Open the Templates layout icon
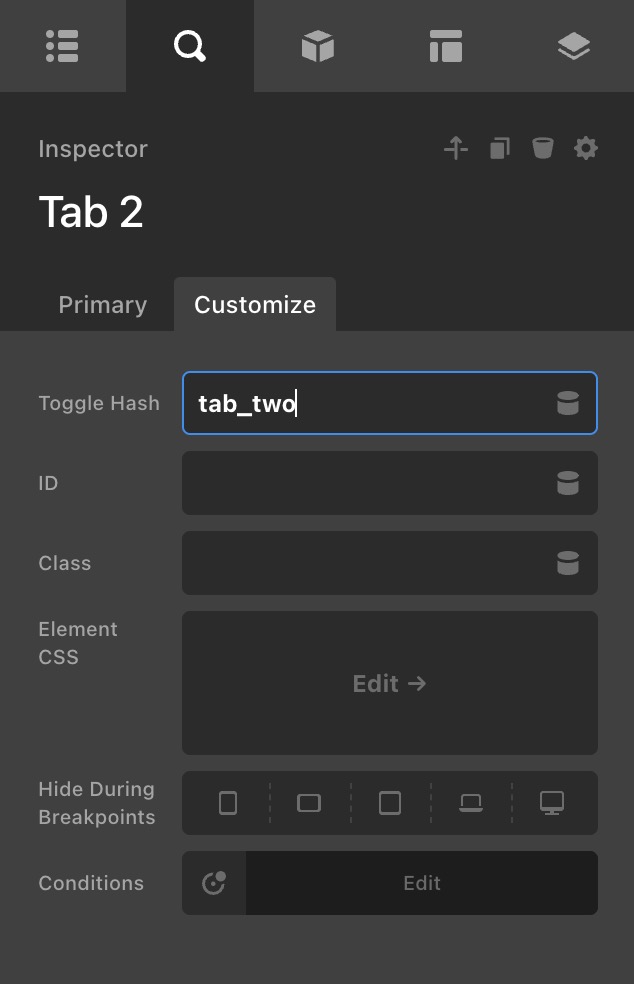Viewport: 634px width, 984px height. tap(445, 46)
